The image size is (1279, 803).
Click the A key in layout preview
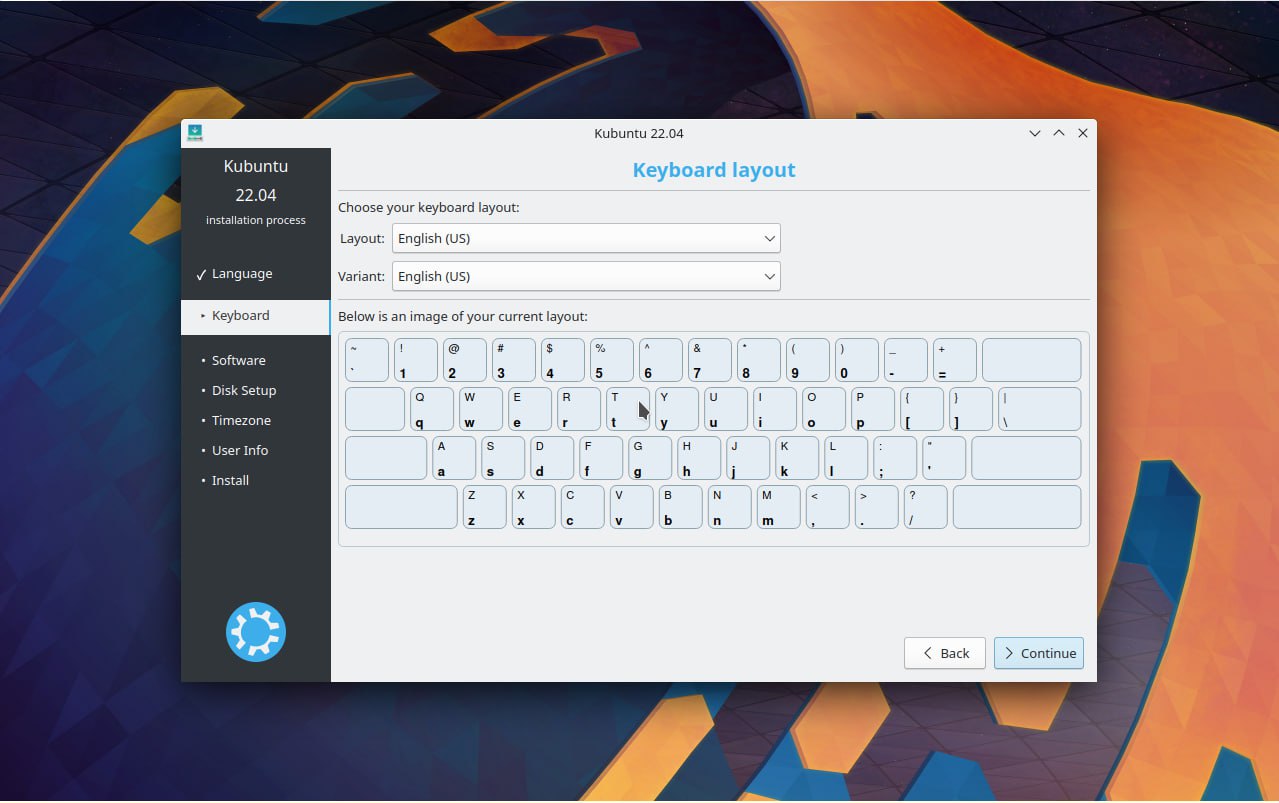(x=454, y=458)
